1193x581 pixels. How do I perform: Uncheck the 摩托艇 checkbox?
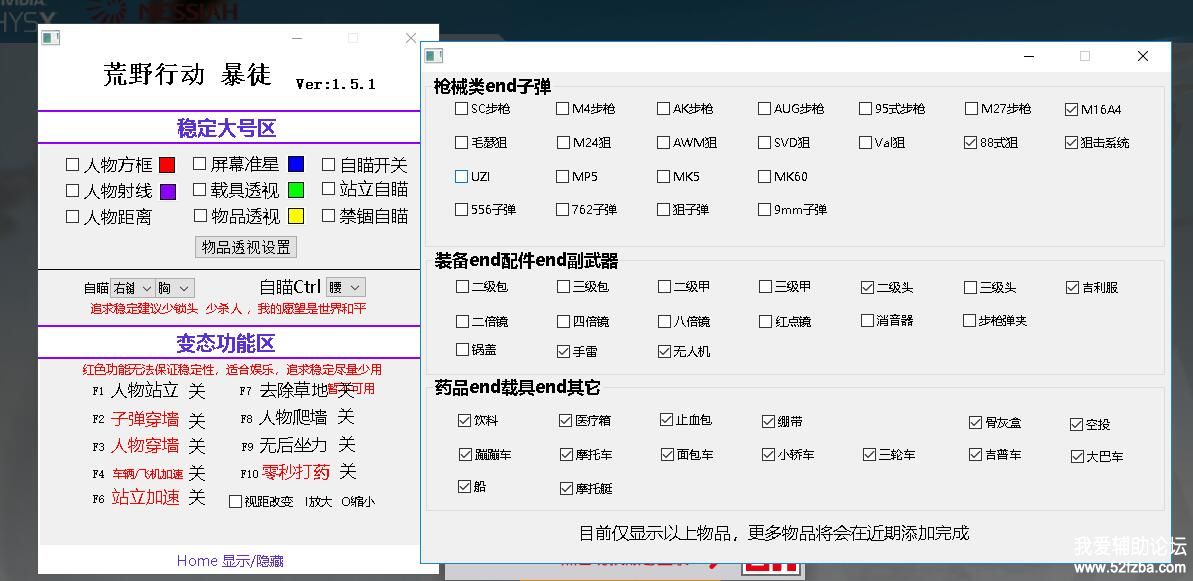click(566, 489)
